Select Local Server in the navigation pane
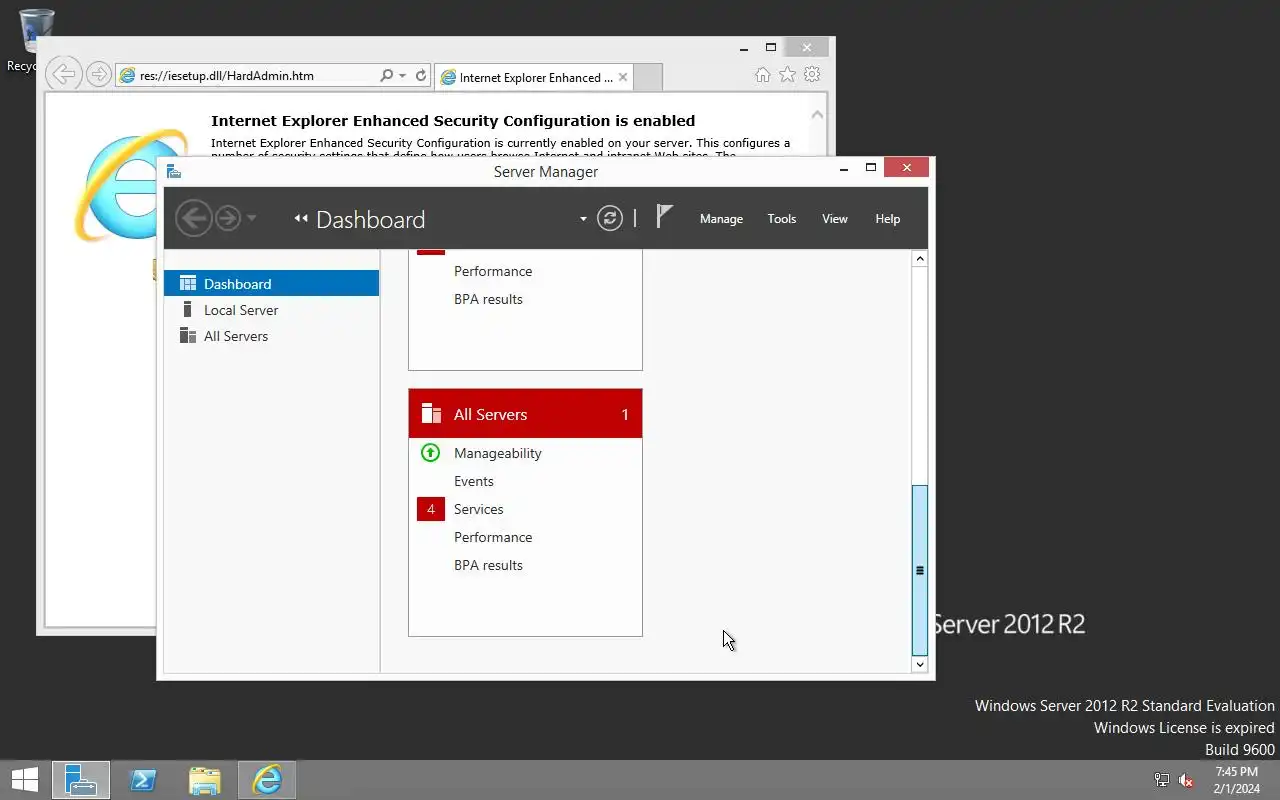 click(x=272, y=310)
